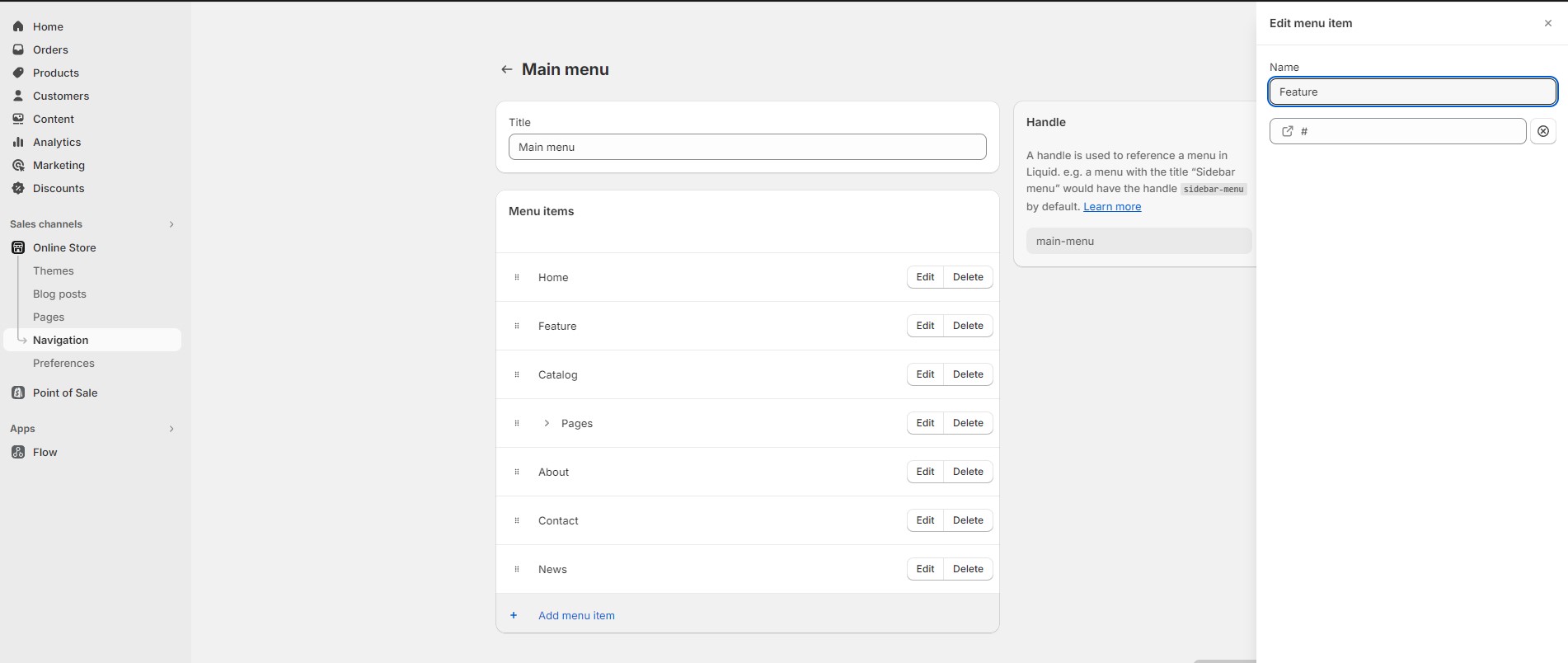The width and height of the screenshot is (1568, 663).
Task: Click the Content icon in sidebar
Action: tap(18, 119)
